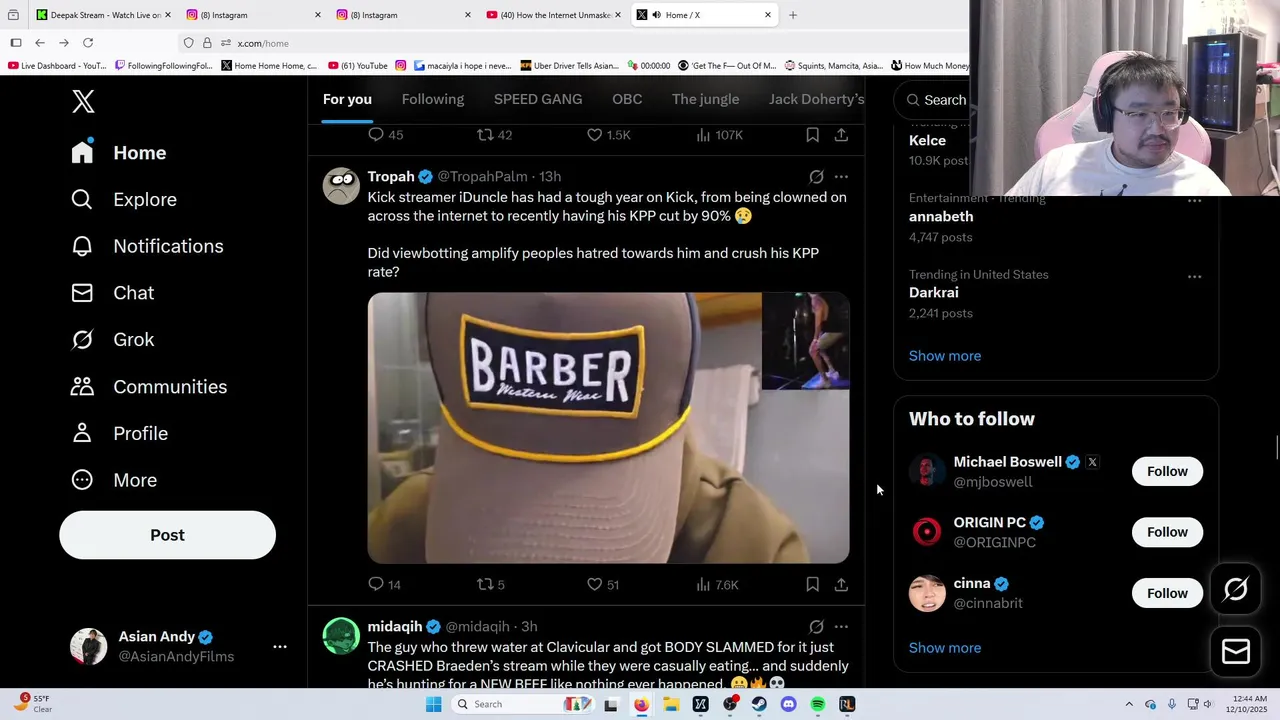Switch to the Jack Doherty's tab
Viewport: 1280px width, 720px height.
pos(816,99)
